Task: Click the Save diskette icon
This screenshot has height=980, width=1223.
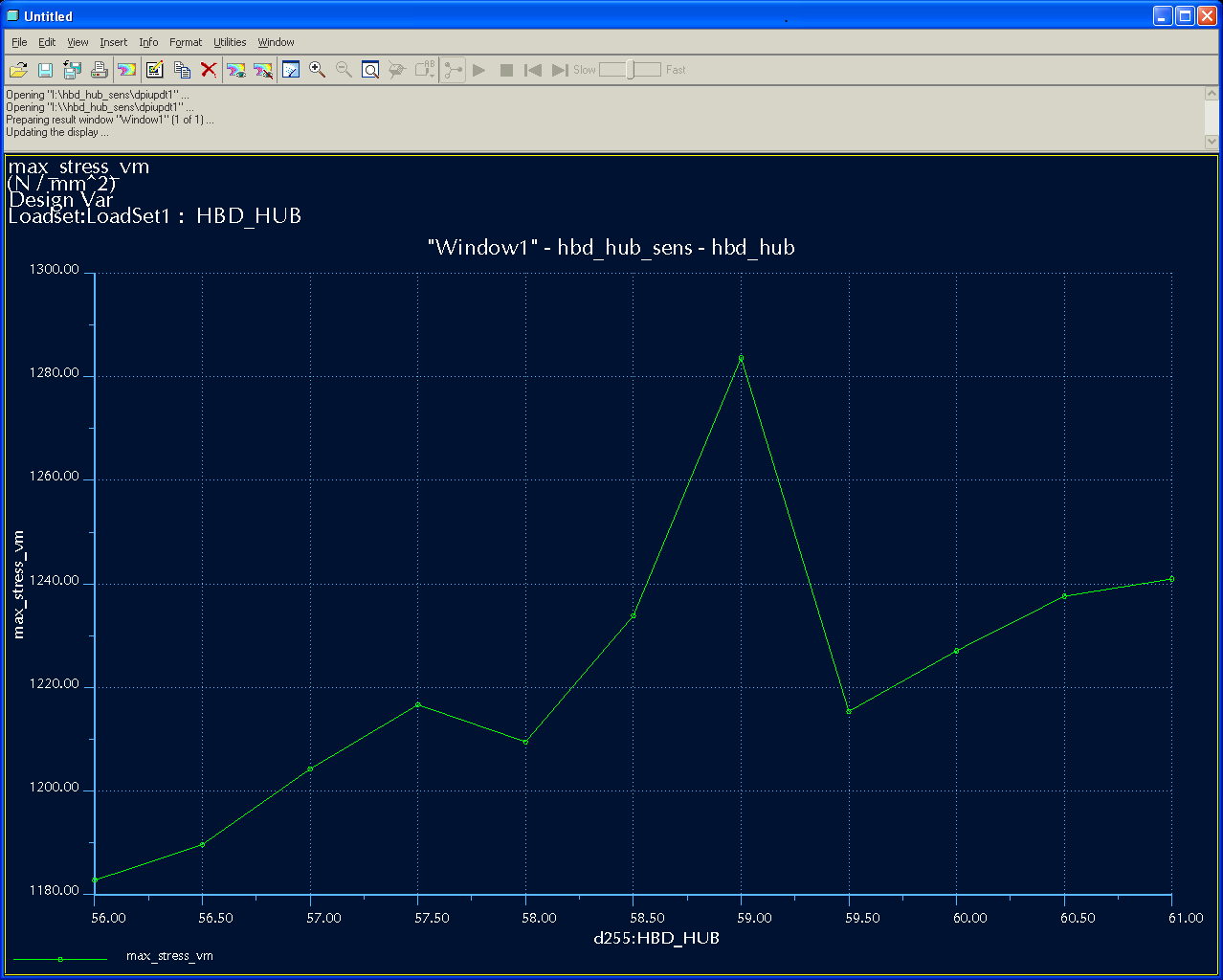Action: pyautogui.click(x=45, y=70)
